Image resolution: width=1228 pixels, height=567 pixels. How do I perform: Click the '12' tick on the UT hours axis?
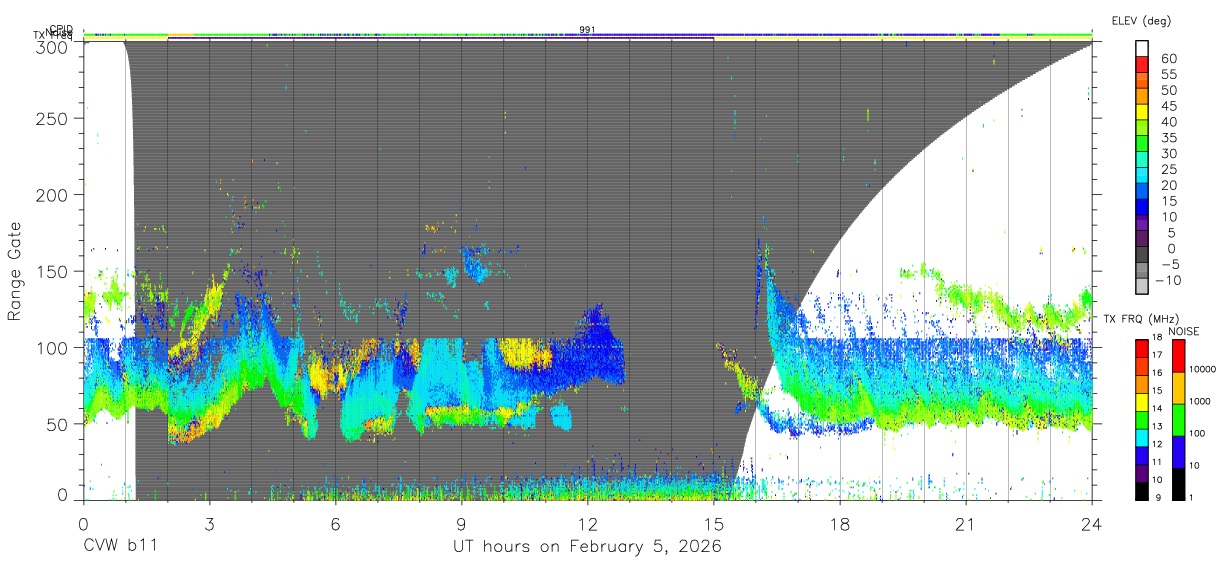[x=587, y=523]
